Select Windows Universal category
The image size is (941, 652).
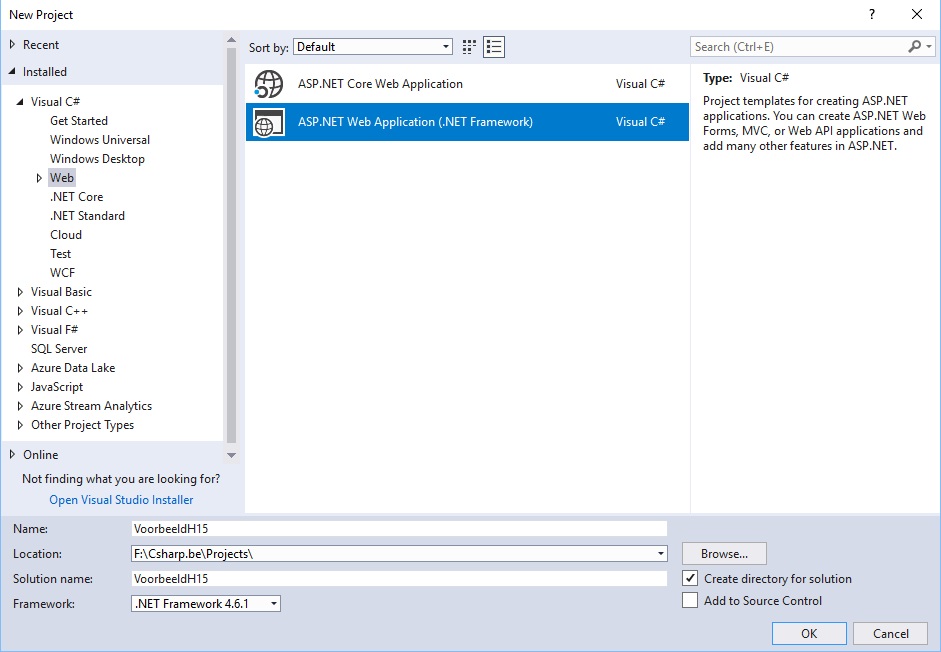coord(100,140)
